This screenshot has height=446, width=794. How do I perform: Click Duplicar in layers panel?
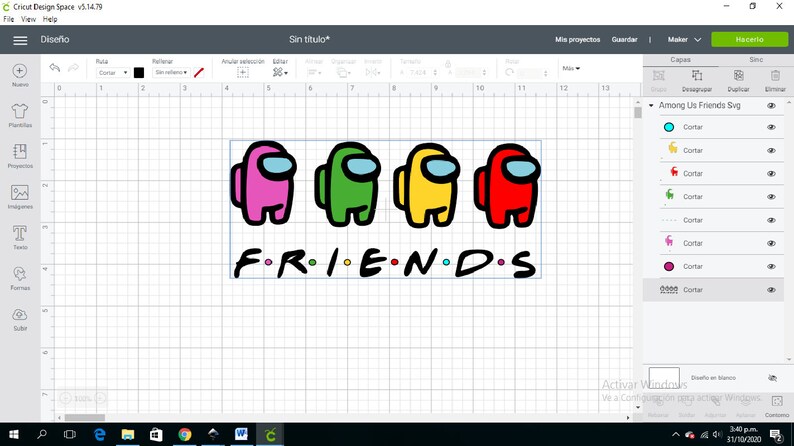point(738,80)
